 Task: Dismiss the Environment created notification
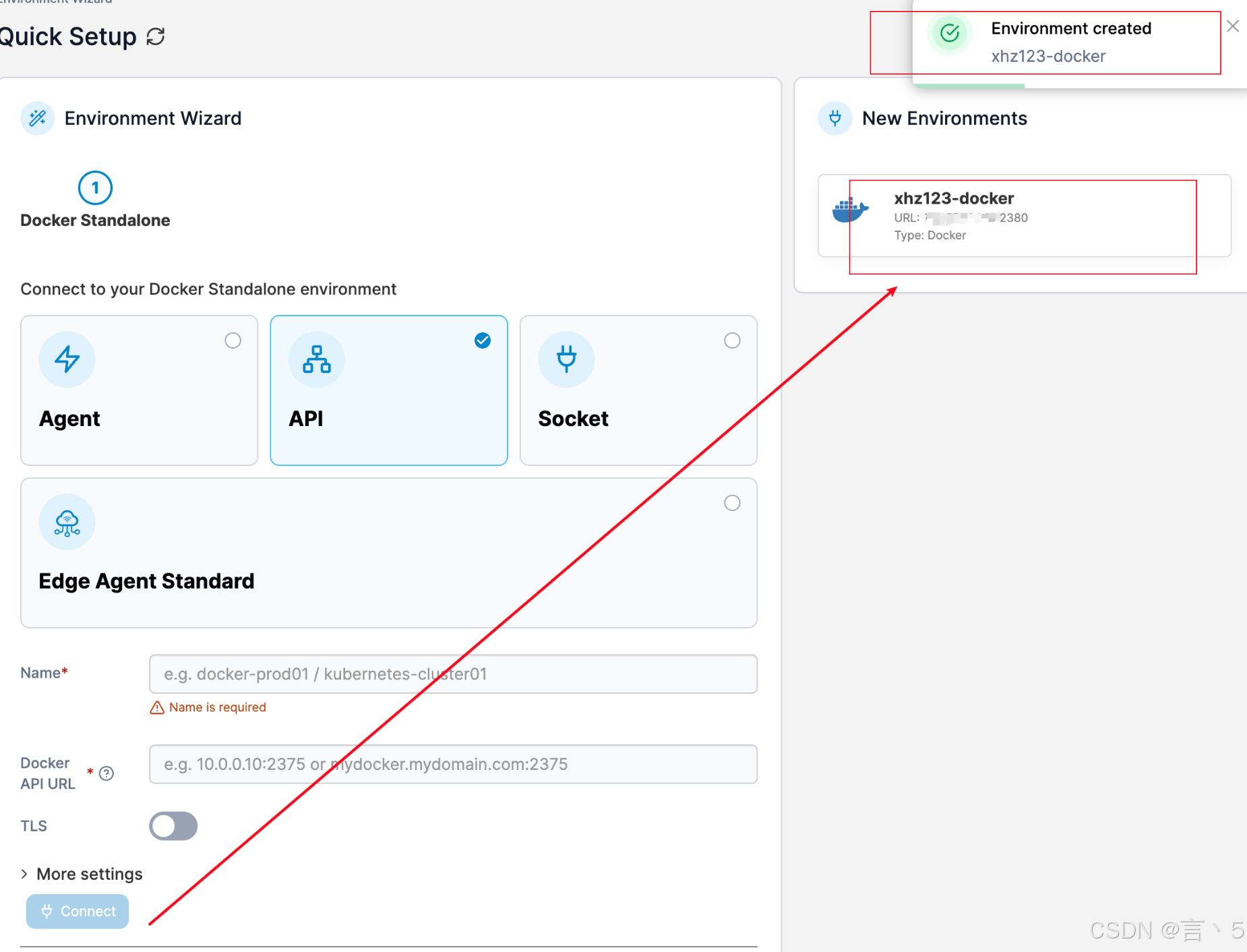tap(1233, 26)
